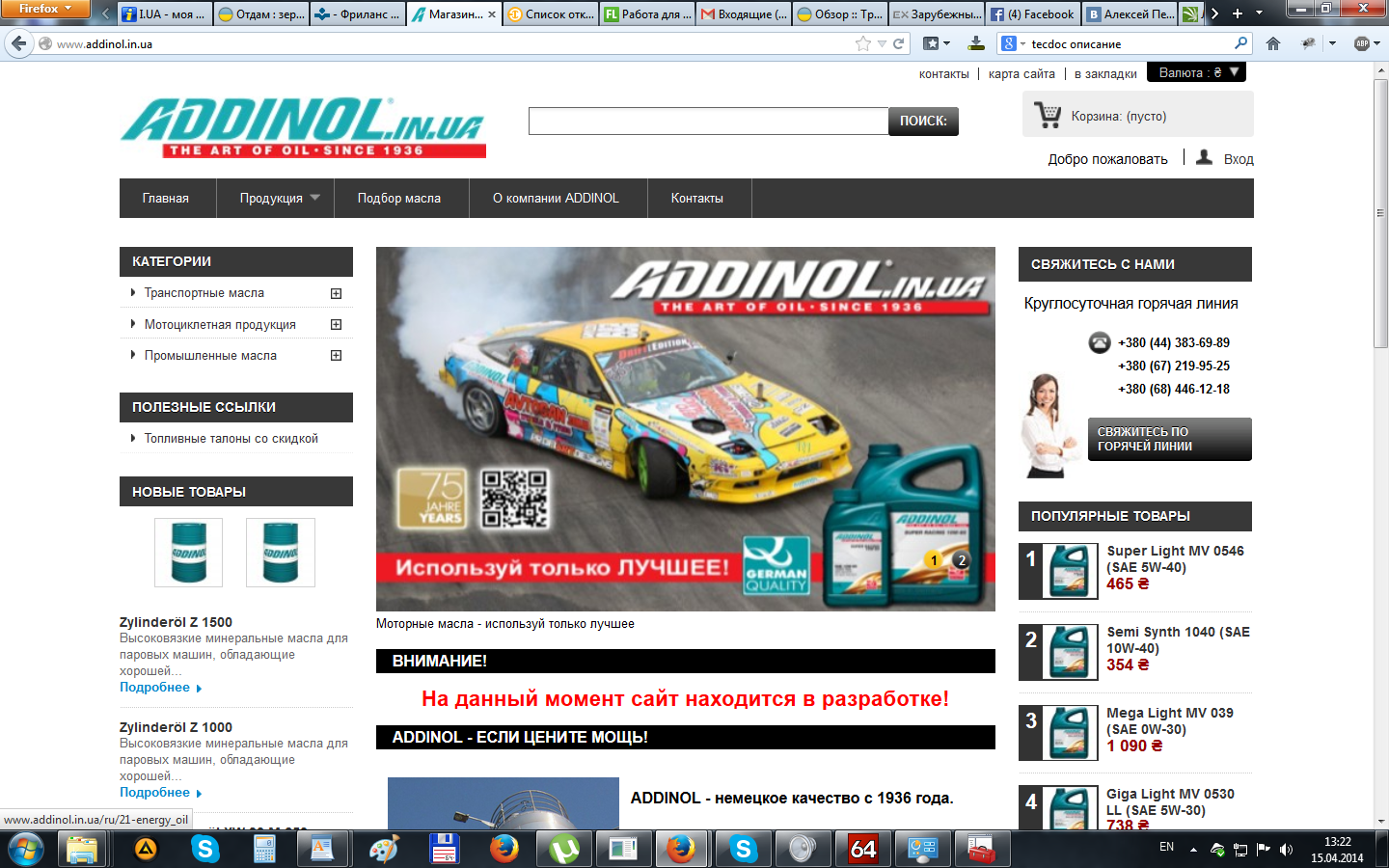
Task: Open Подбор масла menu item
Action: 399,198
